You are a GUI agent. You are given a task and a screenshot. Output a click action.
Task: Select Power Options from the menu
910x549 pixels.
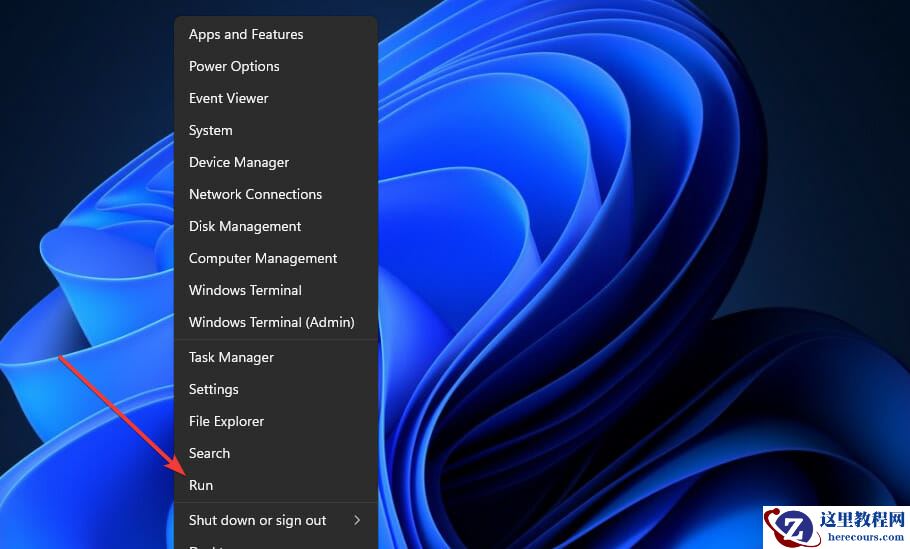[x=234, y=66]
